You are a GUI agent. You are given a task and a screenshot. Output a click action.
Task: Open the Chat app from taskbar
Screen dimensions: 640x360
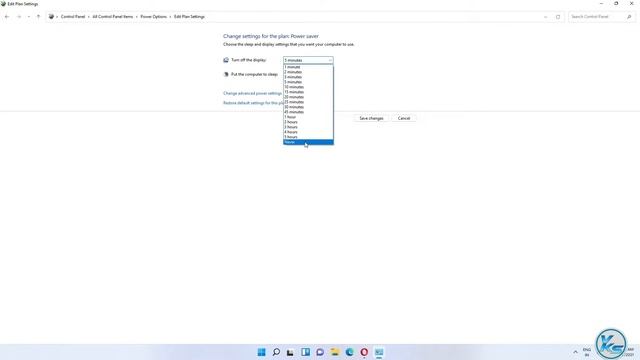click(320, 352)
